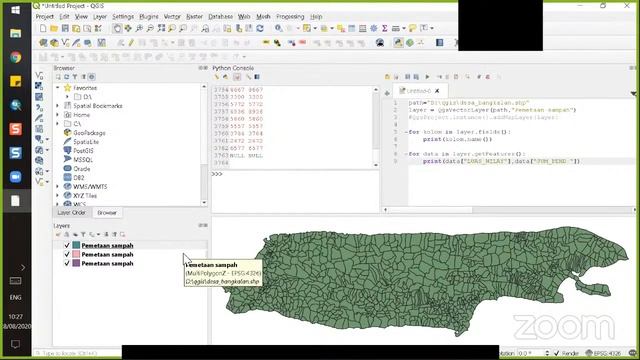The width and height of the screenshot is (640, 360).
Task: Open the Processing menu
Action: click(290, 16)
